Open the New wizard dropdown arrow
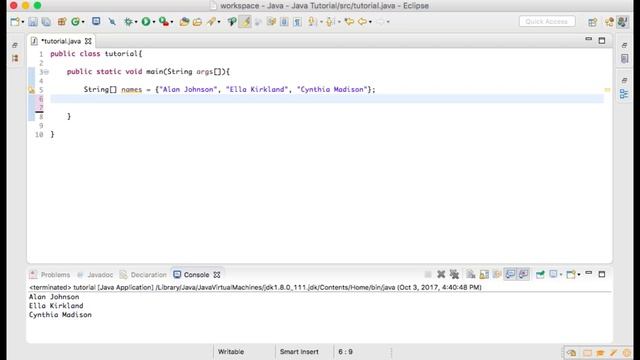Image resolution: width=640 pixels, height=360 pixels. pos(22,22)
